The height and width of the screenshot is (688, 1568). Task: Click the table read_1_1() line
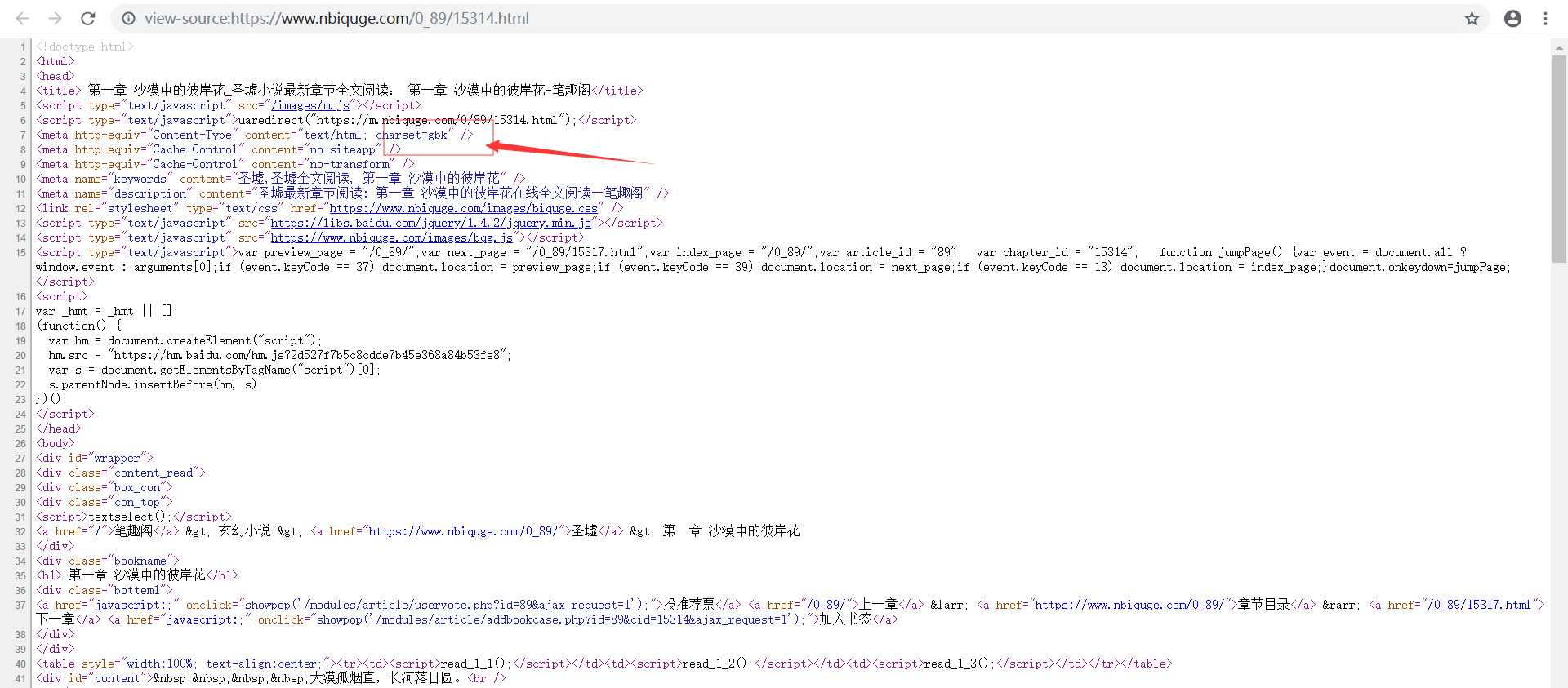pos(604,664)
